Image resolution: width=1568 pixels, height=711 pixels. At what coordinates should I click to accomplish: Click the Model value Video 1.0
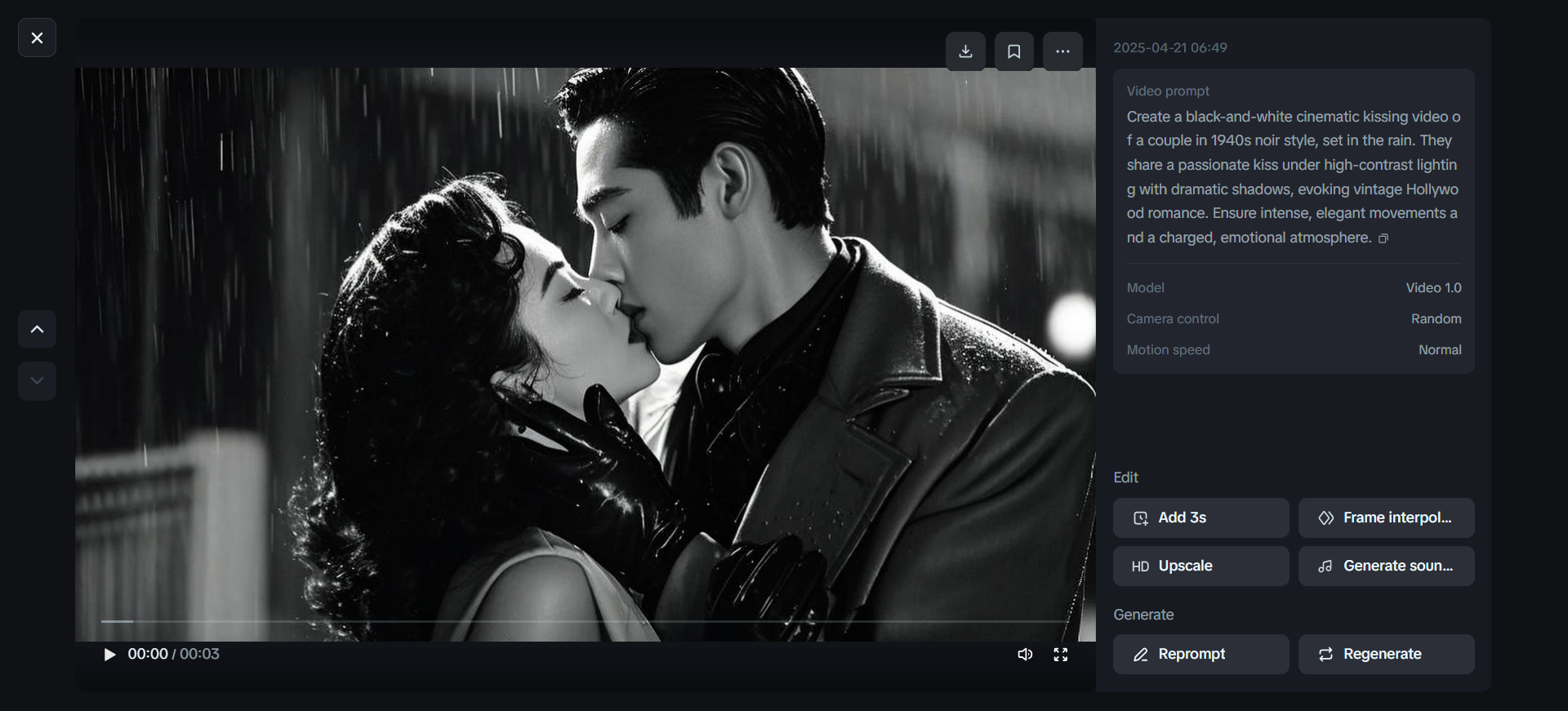pos(1433,287)
